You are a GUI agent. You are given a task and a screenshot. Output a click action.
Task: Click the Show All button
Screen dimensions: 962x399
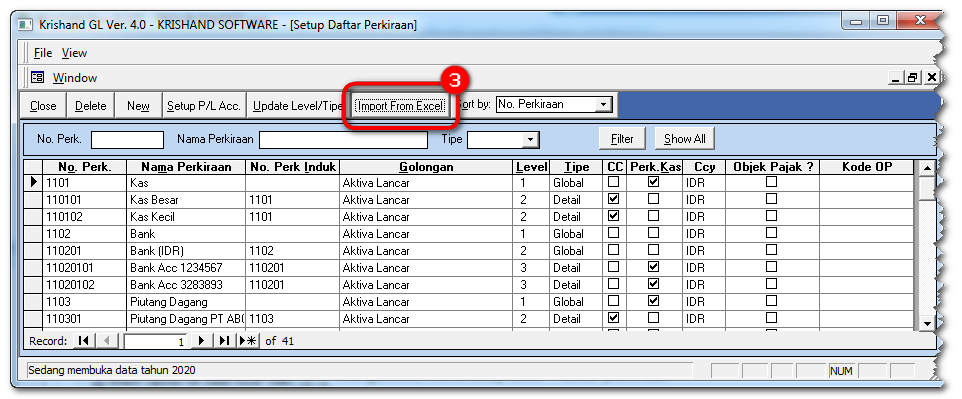pos(685,139)
